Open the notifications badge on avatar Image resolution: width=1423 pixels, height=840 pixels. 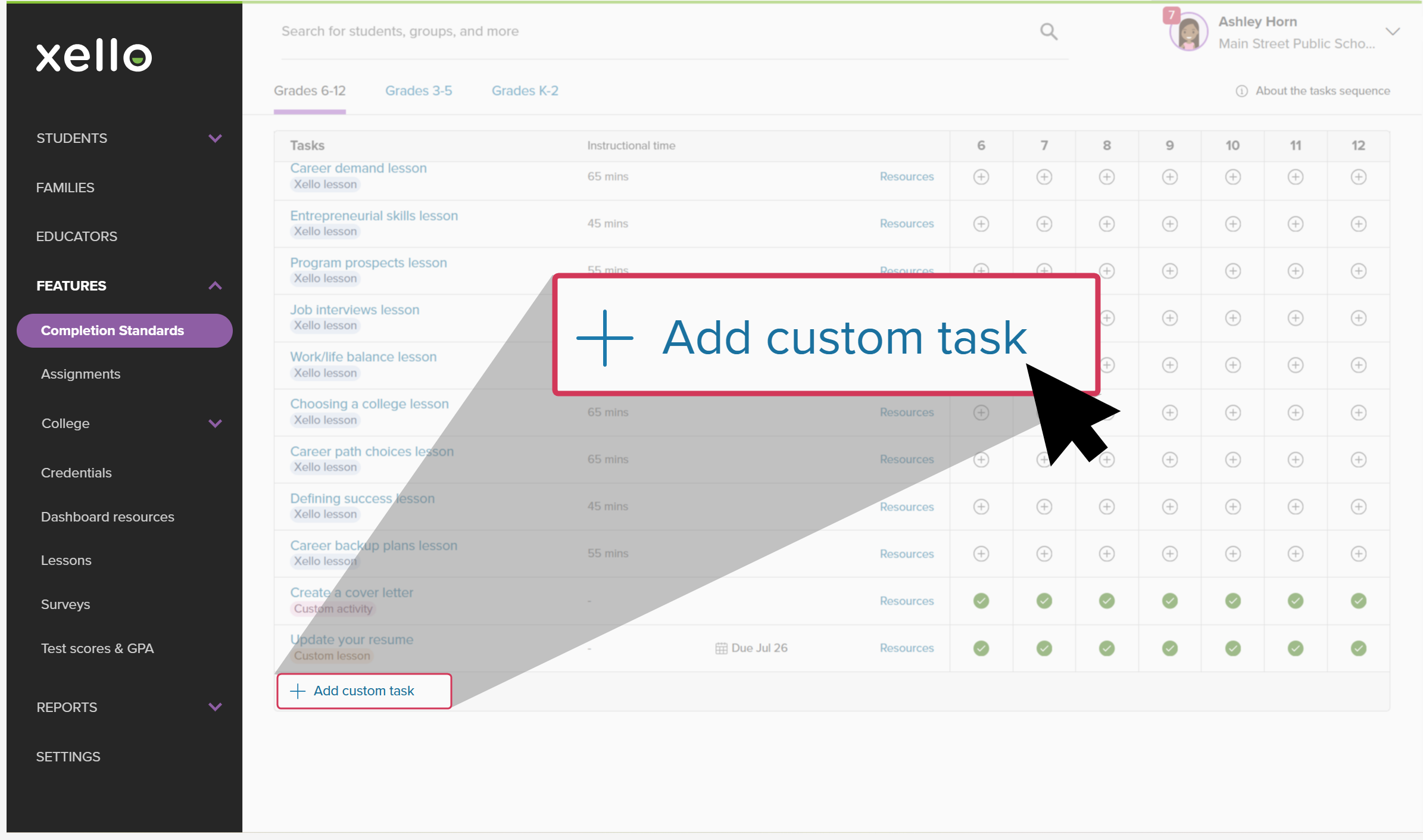(x=1171, y=15)
